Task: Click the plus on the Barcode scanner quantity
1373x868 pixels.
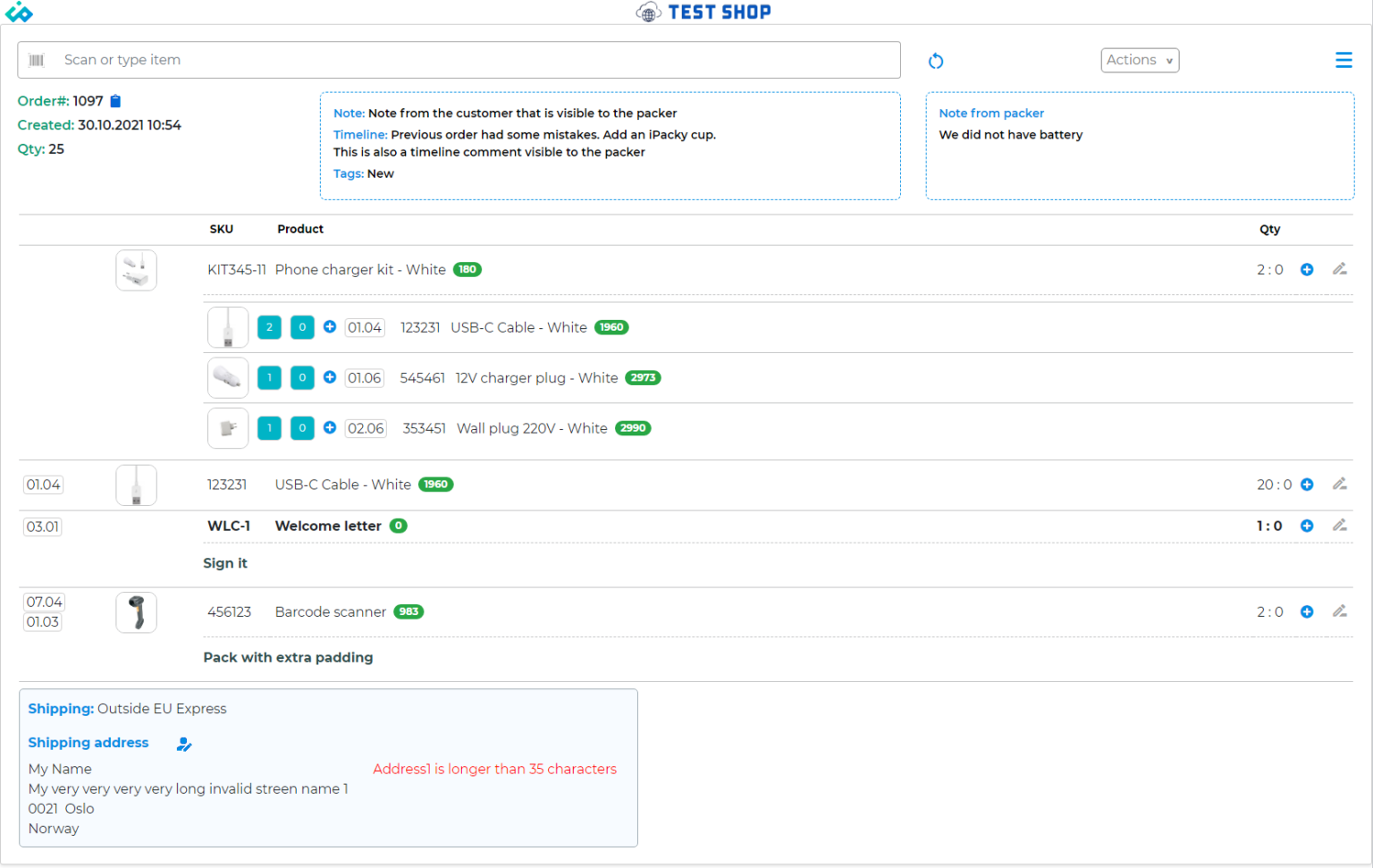Action: point(1307,611)
